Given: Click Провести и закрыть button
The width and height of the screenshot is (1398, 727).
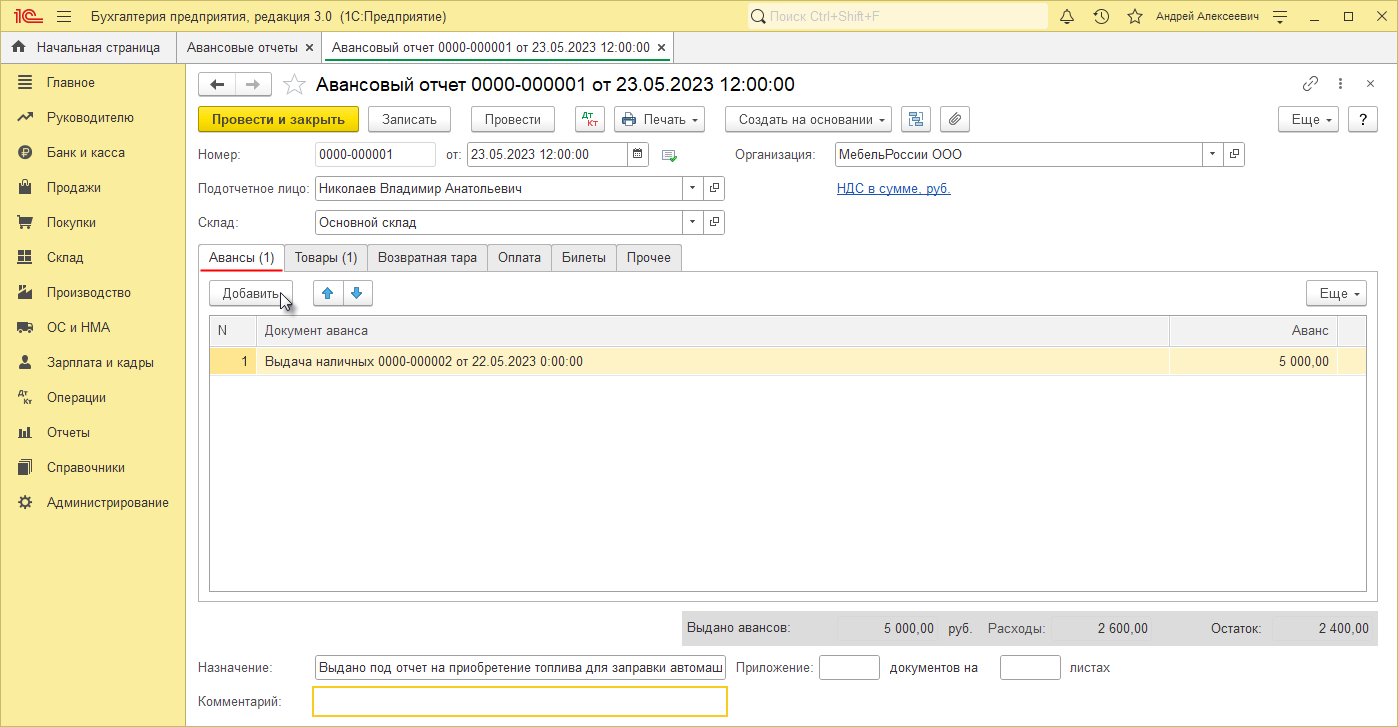Looking at the screenshot, I should pos(278,119).
